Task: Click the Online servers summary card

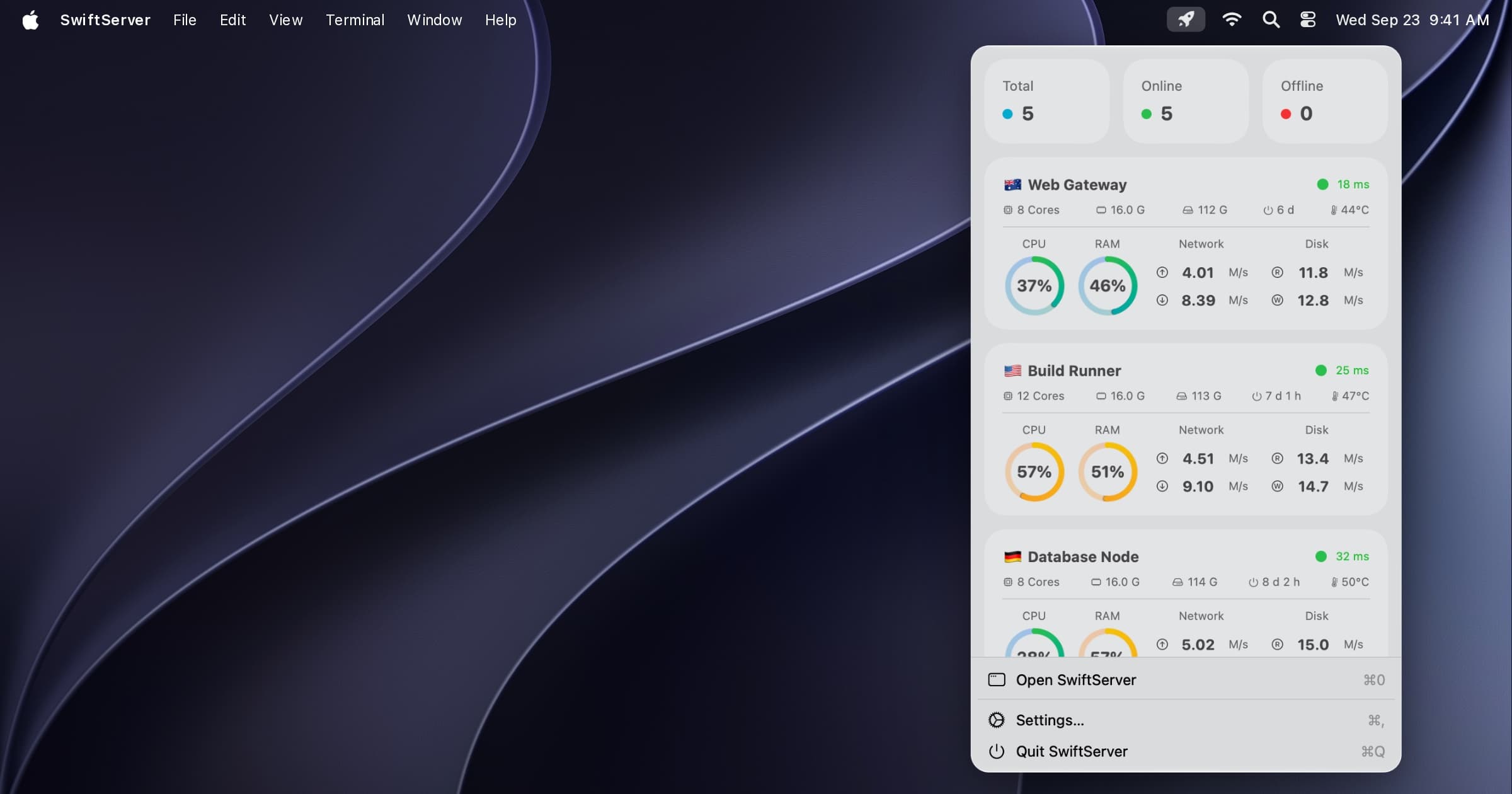Action: coord(1186,101)
